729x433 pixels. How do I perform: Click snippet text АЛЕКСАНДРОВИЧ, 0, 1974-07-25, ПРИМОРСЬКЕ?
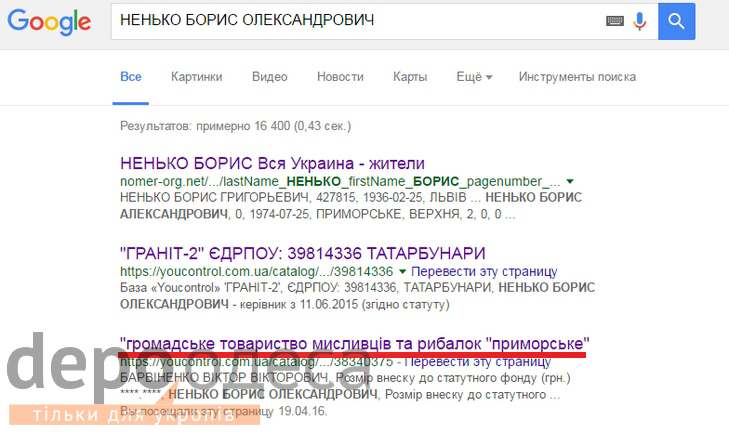(x=260, y=214)
